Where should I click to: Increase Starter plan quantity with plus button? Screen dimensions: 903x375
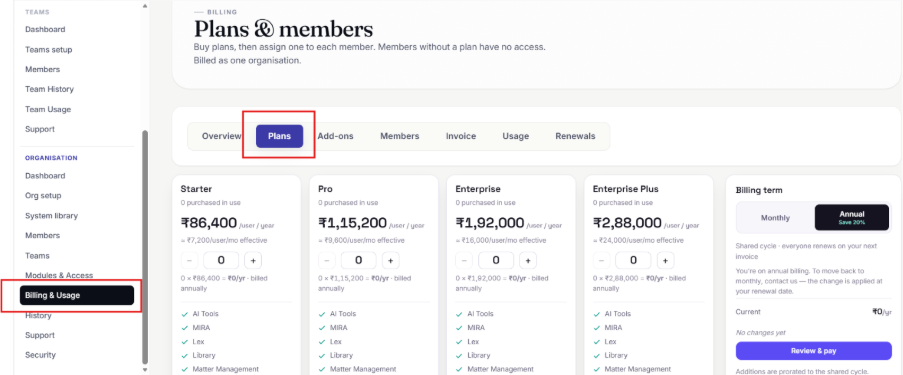pyautogui.click(x=253, y=260)
